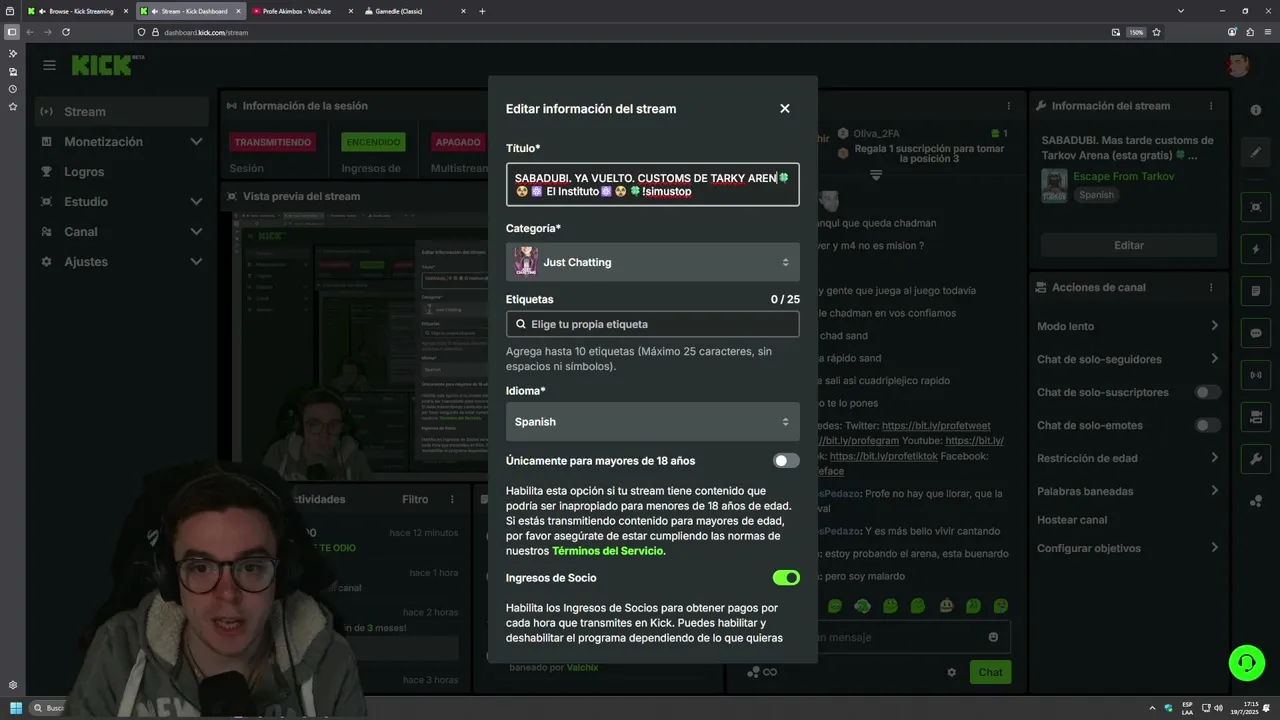1280x720 pixels.
Task: Open Modo lento settings
Action: (x=1128, y=326)
